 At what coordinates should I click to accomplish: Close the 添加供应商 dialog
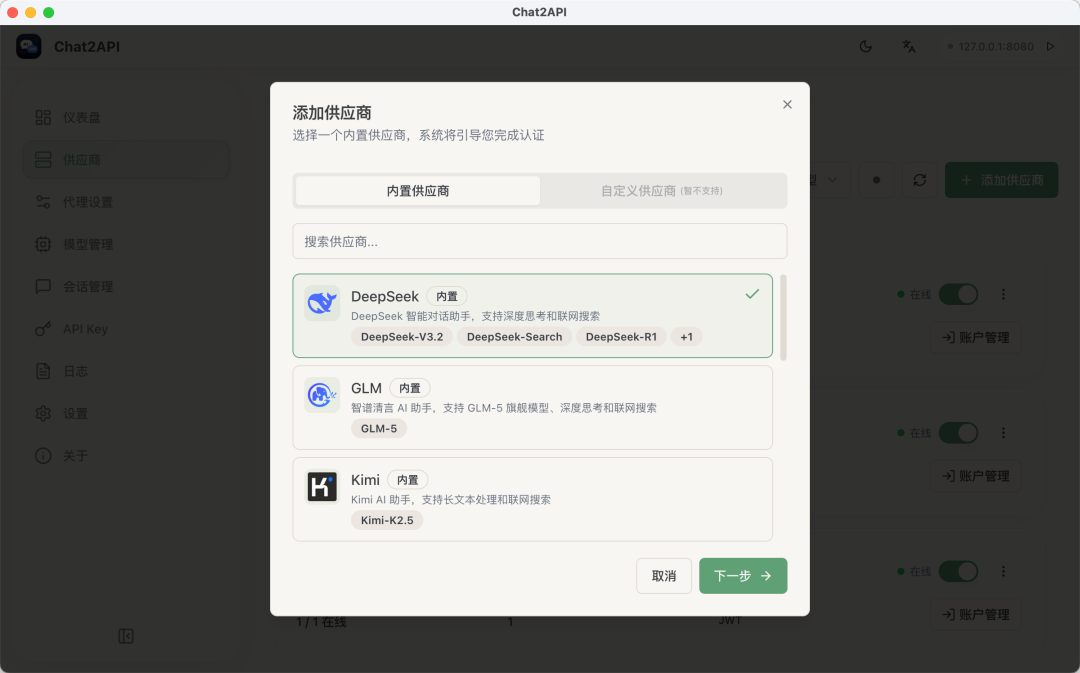787,104
